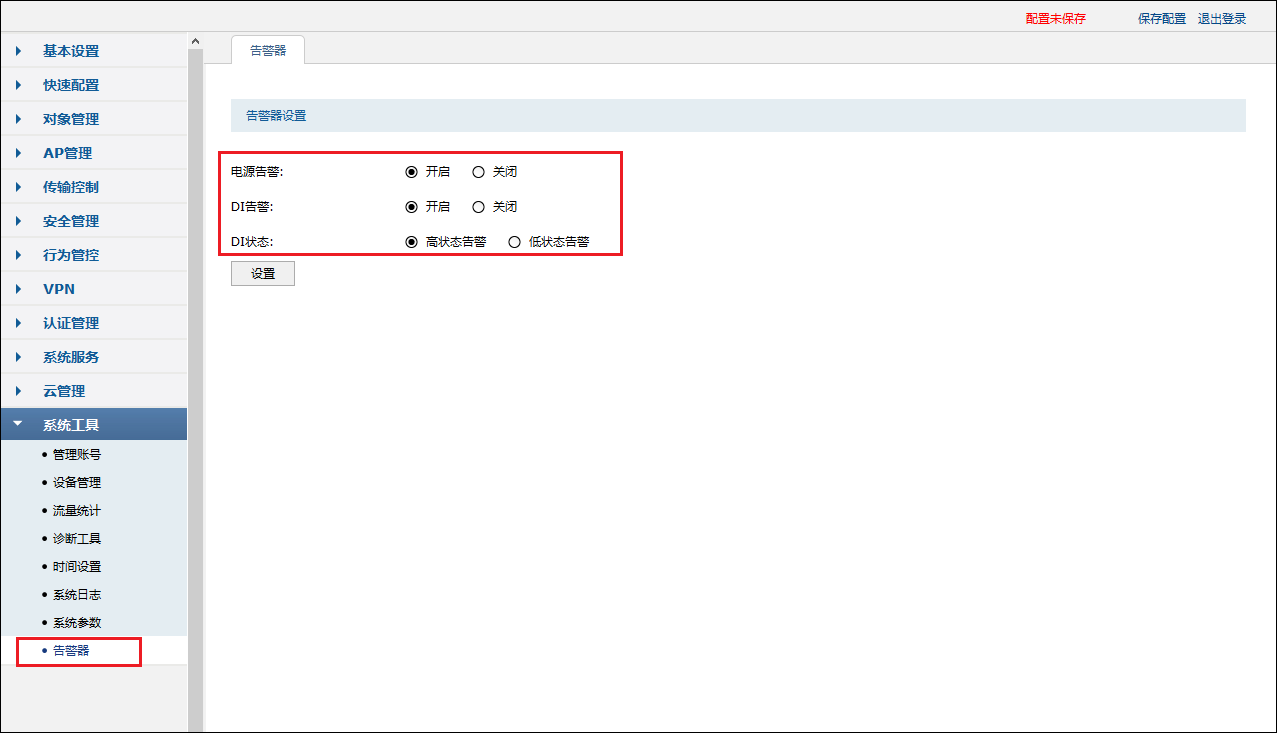
Task: Open 流量统计 submenu item
Action: [76, 510]
